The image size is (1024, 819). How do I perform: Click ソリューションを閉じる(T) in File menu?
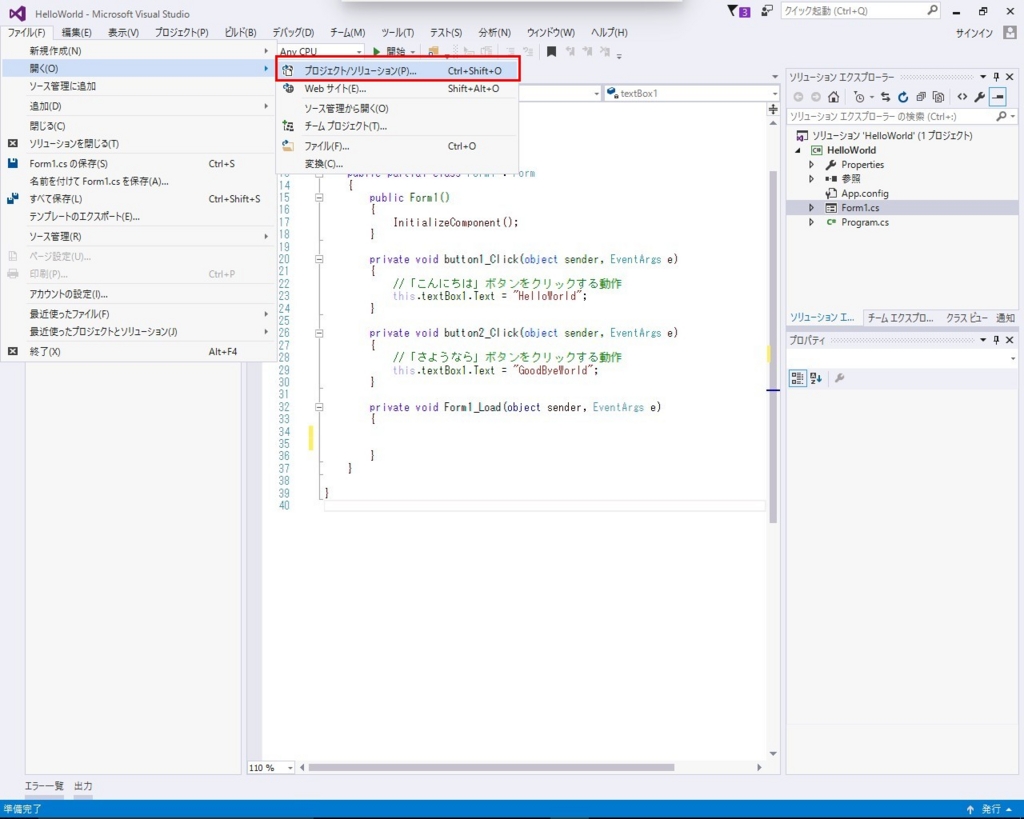click(x=138, y=144)
